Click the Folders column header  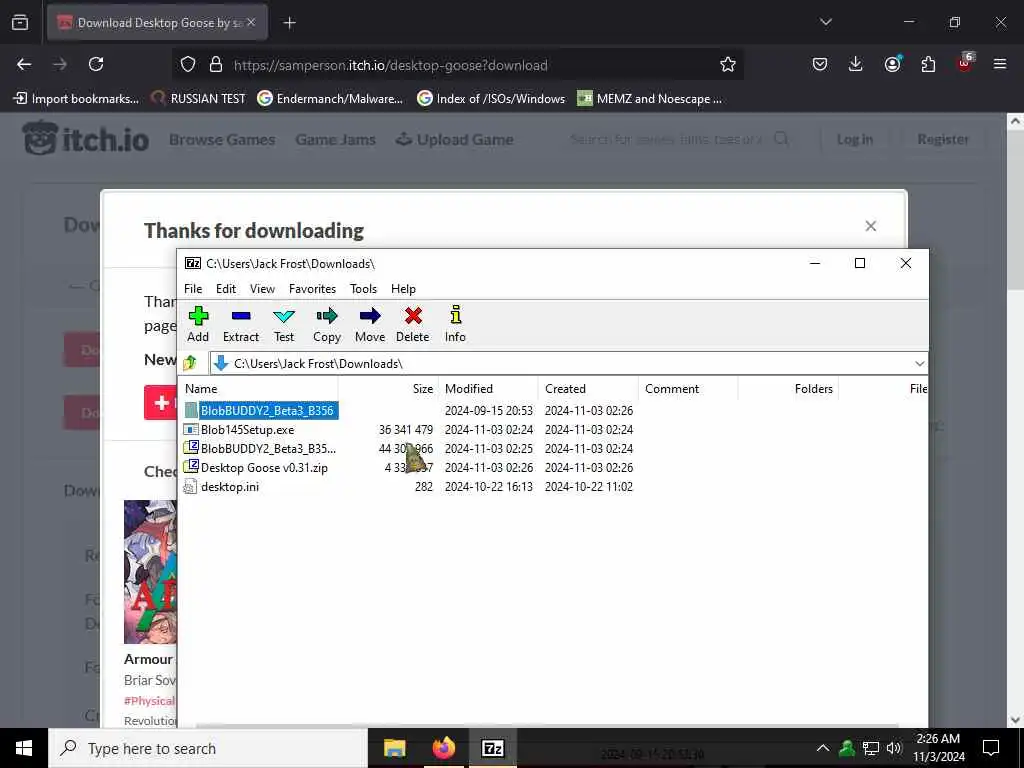click(788, 389)
